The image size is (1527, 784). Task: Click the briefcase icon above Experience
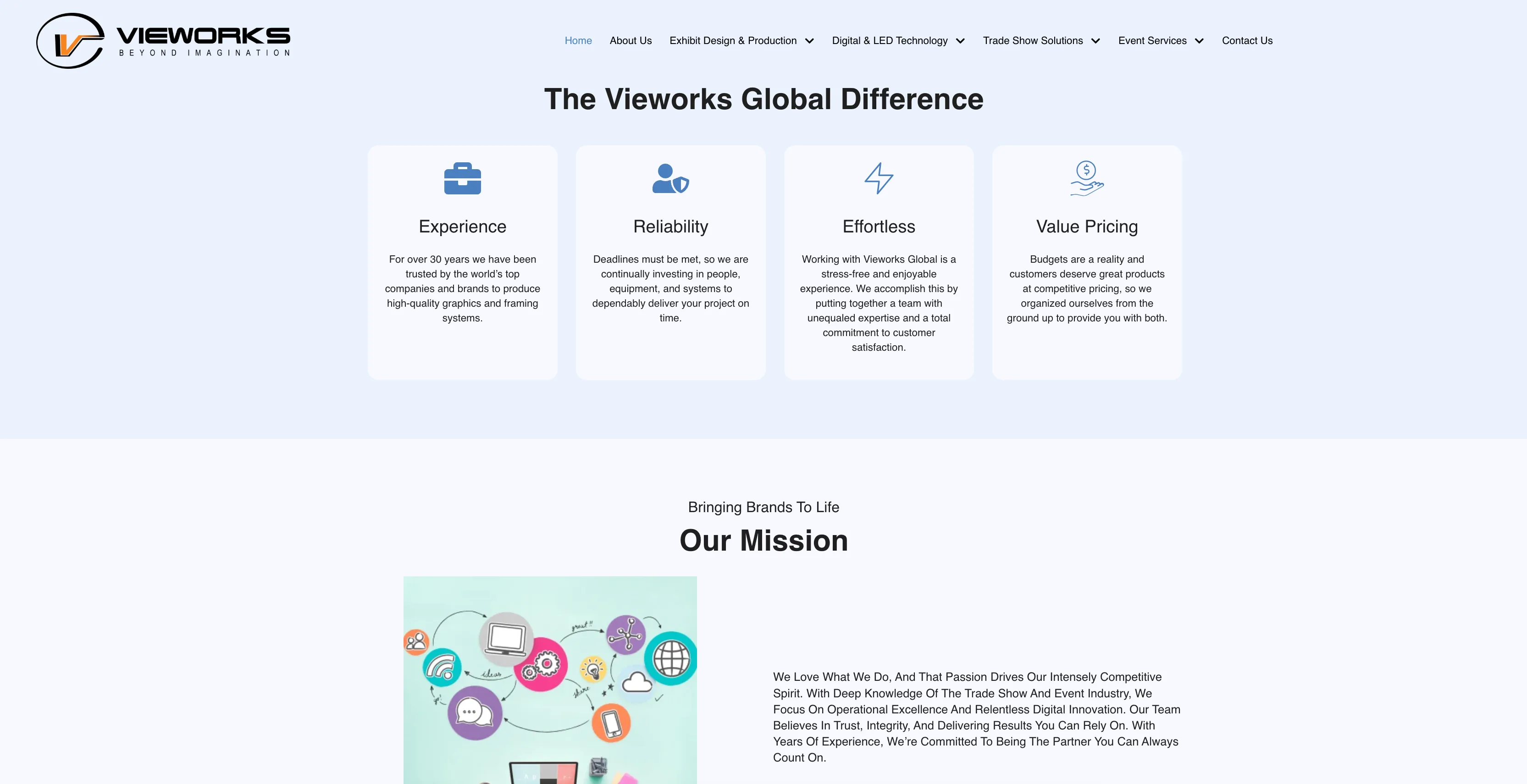pyautogui.click(x=462, y=178)
